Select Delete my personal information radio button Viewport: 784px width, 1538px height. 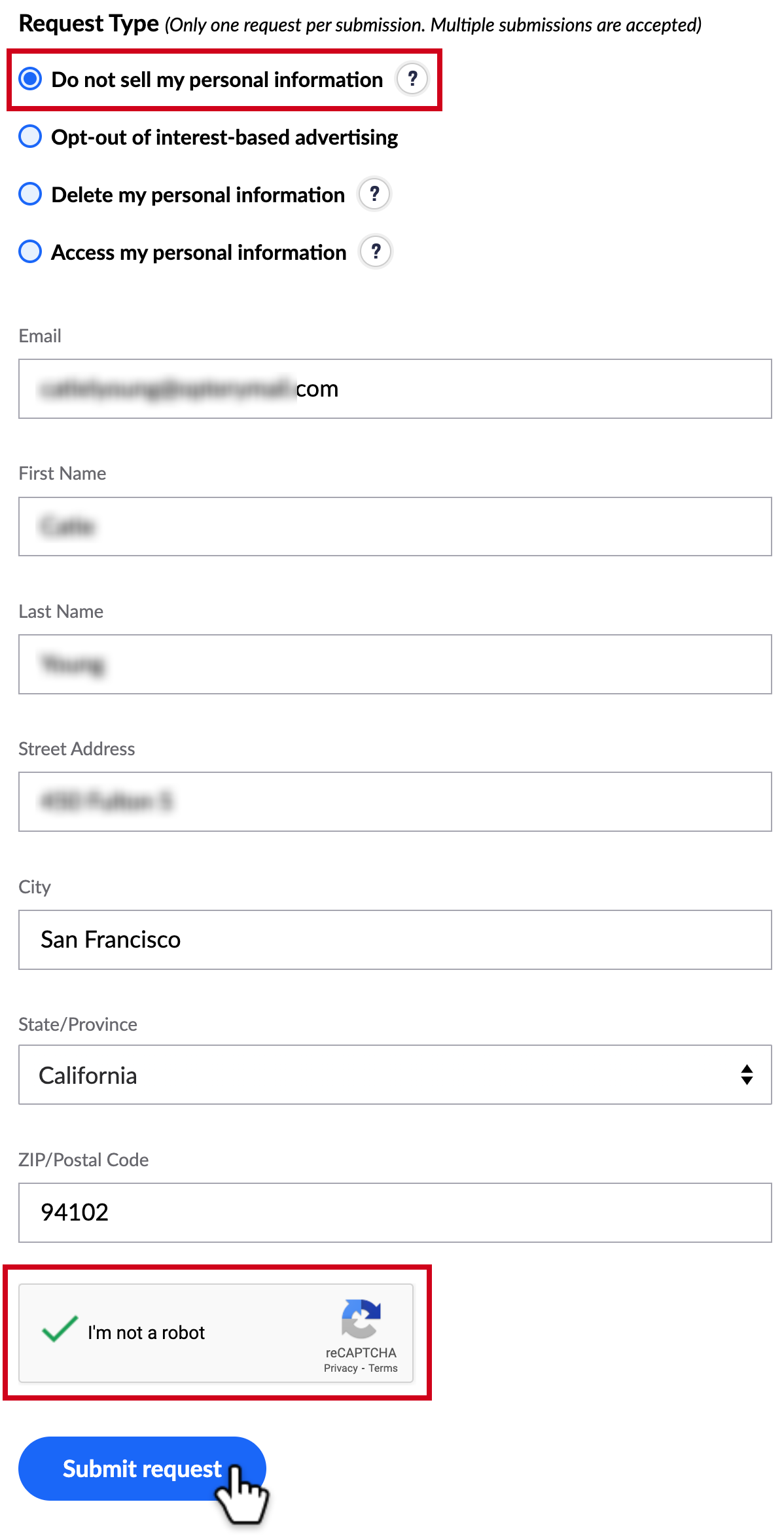(30, 194)
